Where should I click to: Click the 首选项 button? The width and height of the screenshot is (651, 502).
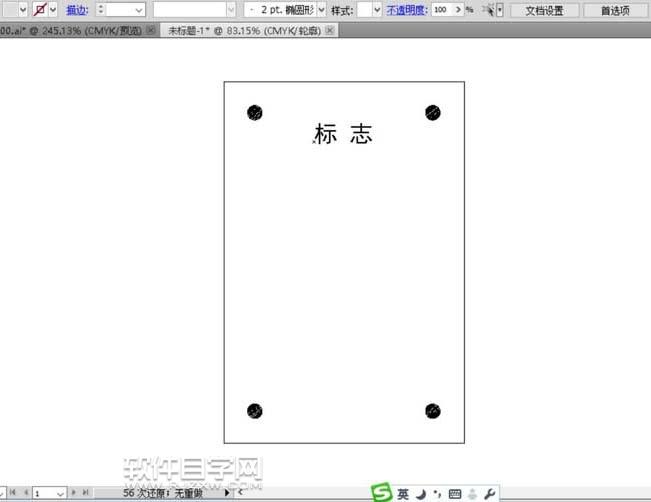click(x=615, y=10)
